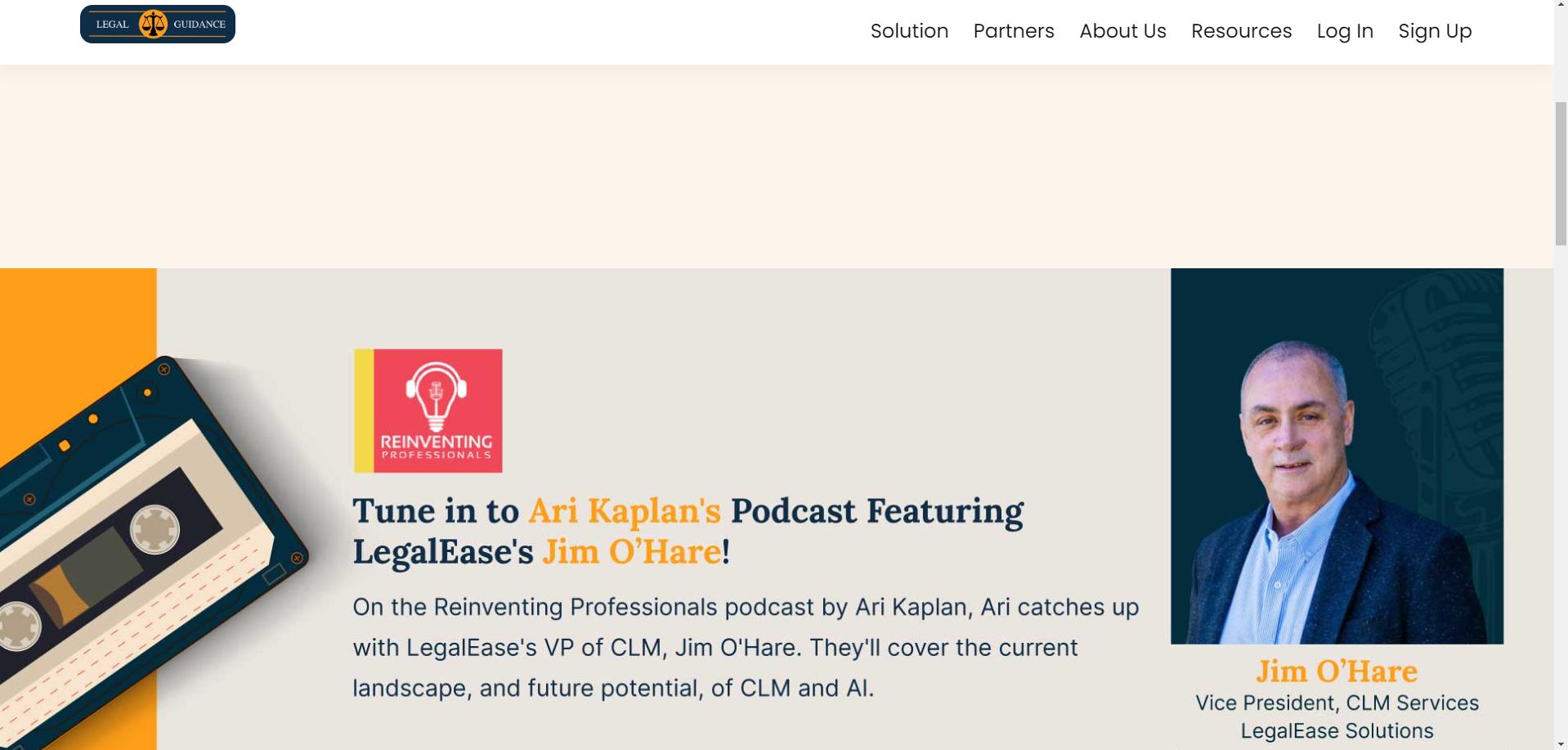
Task: Open the Solution menu
Action: 909,31
